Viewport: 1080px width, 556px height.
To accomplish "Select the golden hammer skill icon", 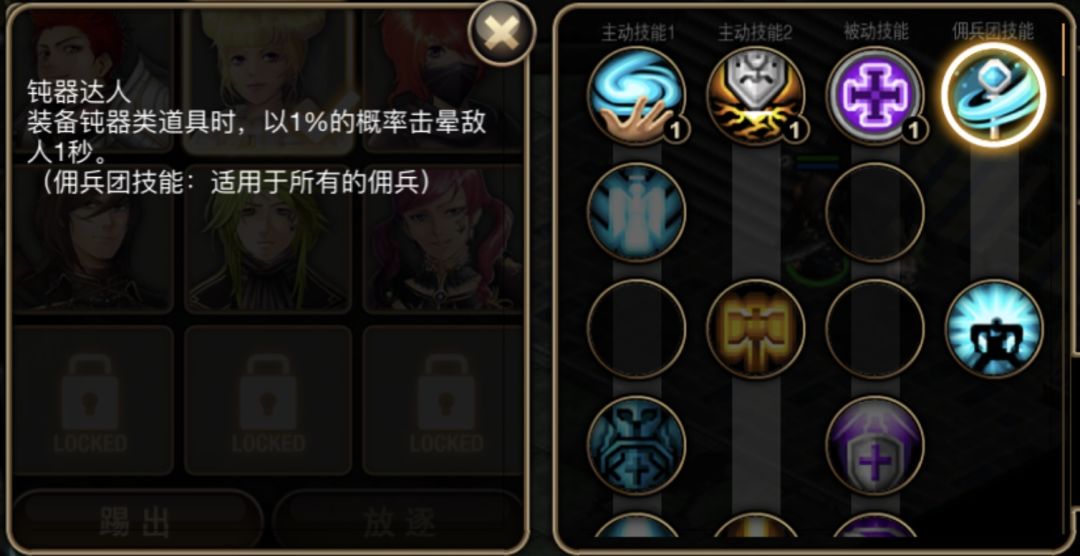I will pyautogui.click(x=756, y=329).
